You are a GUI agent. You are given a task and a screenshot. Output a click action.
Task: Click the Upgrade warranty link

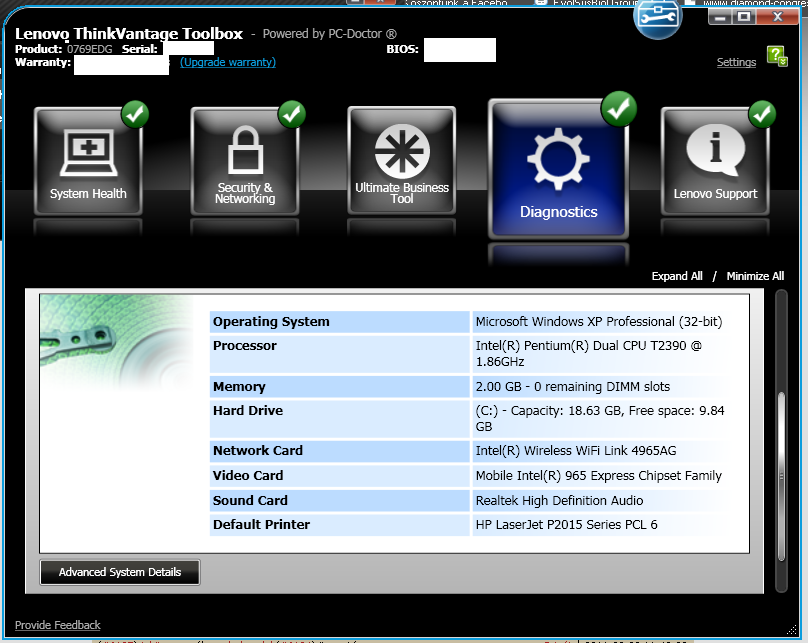point(228,62)
